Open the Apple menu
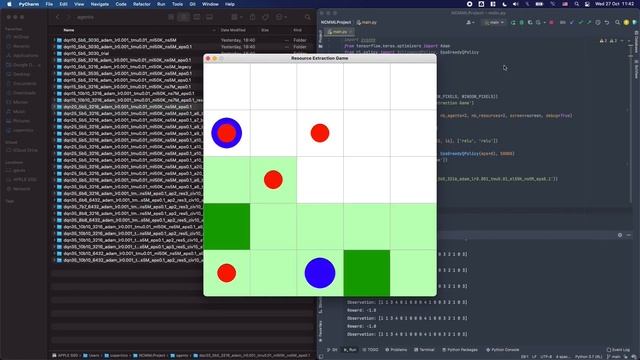The image size is (640, 360). point(9,4)
